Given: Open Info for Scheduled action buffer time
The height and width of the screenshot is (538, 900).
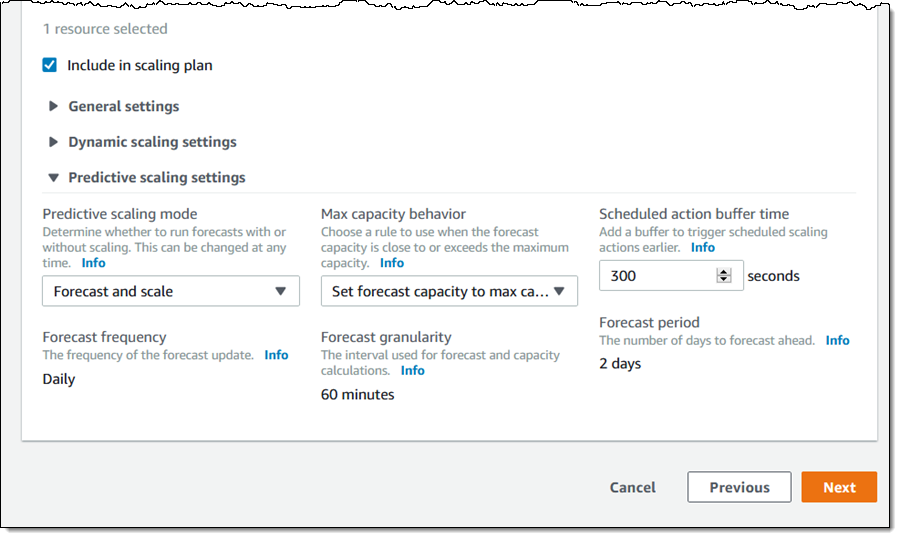Looking at the screenshot, I should tap(703, 247).
